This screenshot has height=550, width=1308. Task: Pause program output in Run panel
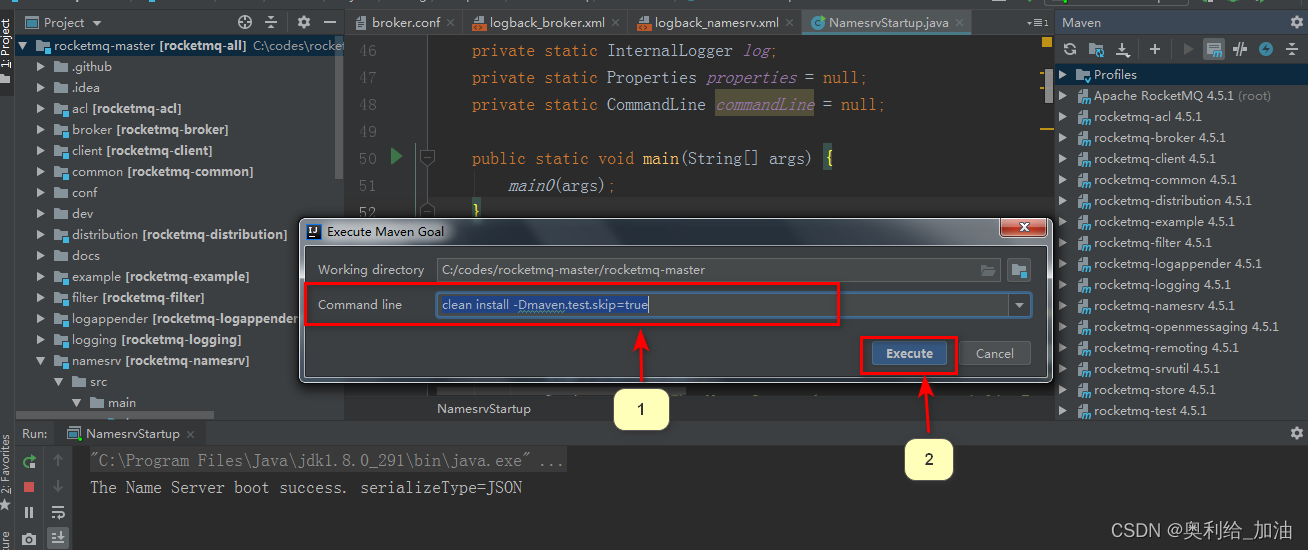coord(29,513)
